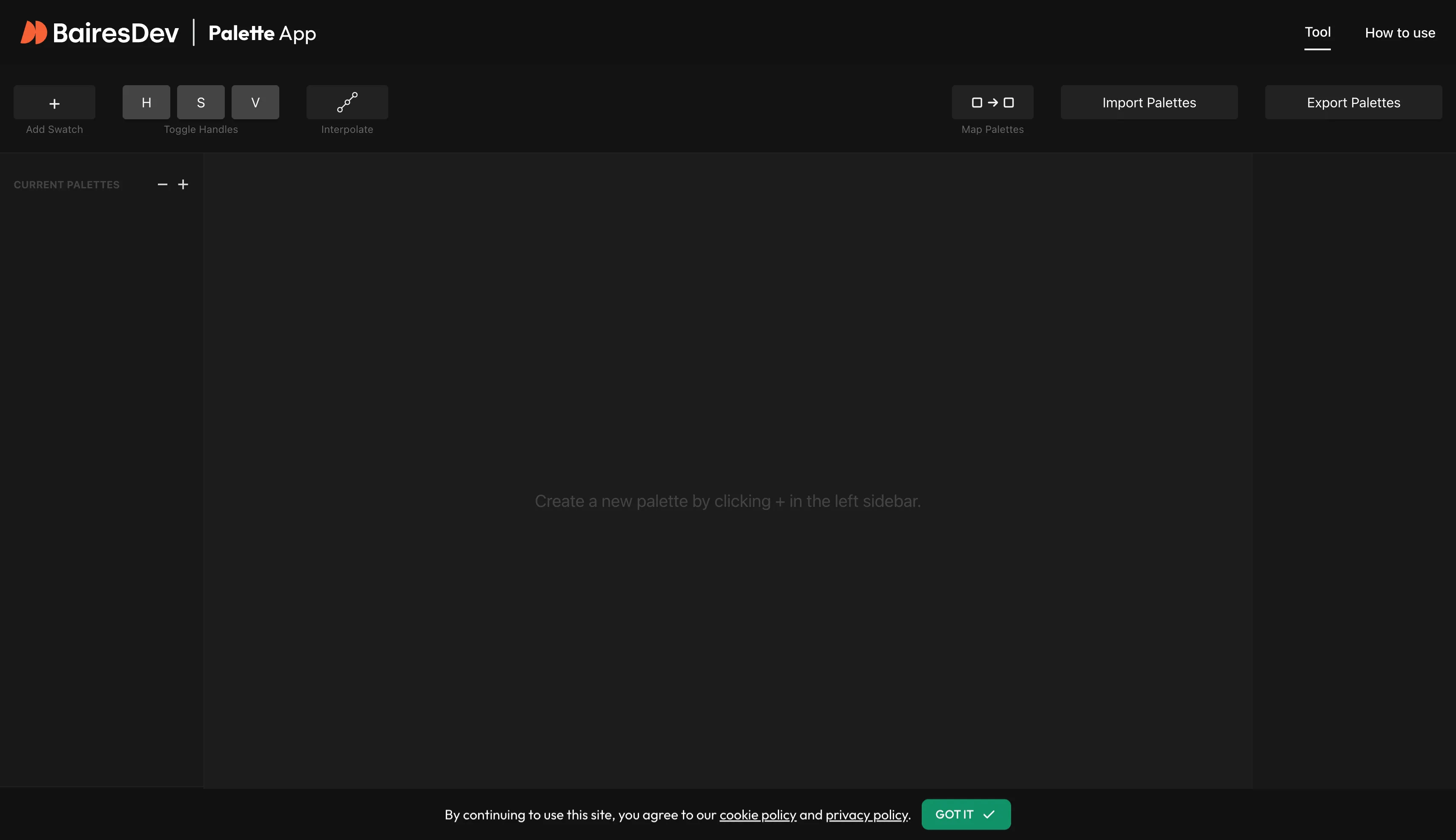Click the empty canvas placeholder message
This screenshot has width=1456, height=840.
click(x=727, y=501)
